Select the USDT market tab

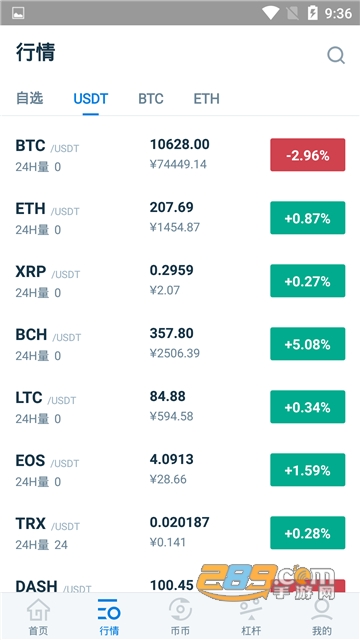(x=91, y=98)
